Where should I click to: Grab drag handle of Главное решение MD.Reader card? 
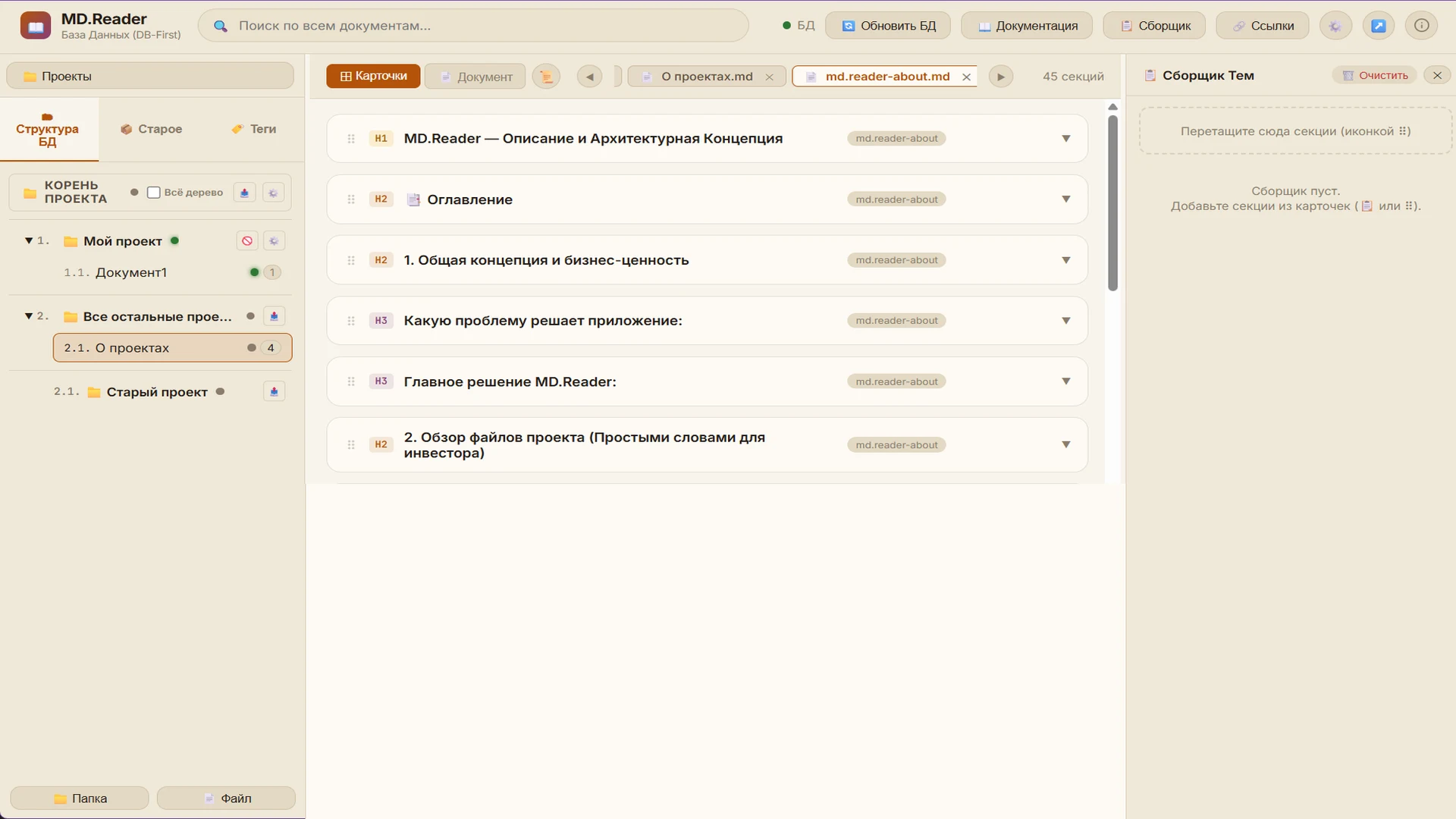point(351,381)
